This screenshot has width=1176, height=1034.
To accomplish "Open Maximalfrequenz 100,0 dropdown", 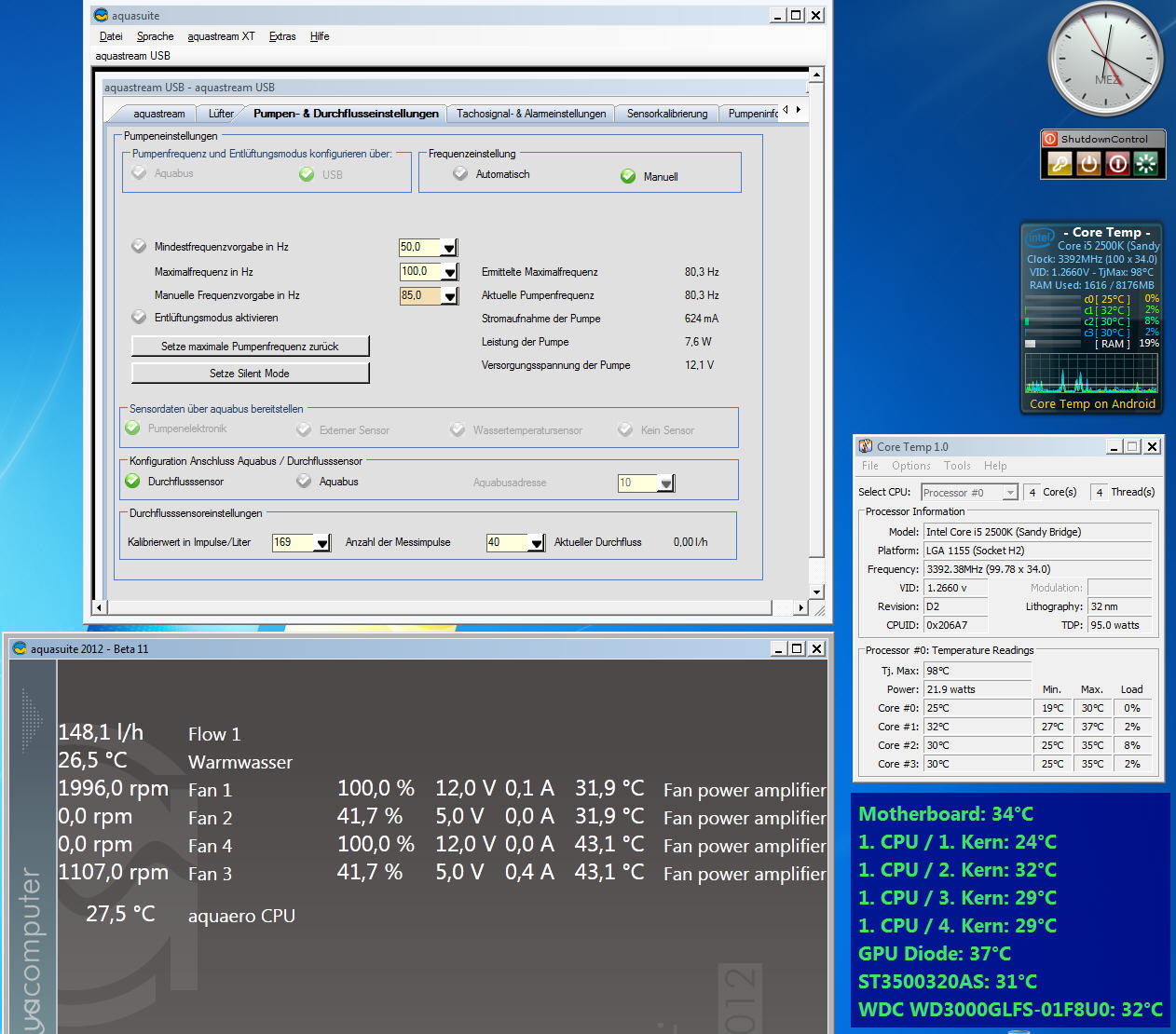I will [x=449, y=272].
